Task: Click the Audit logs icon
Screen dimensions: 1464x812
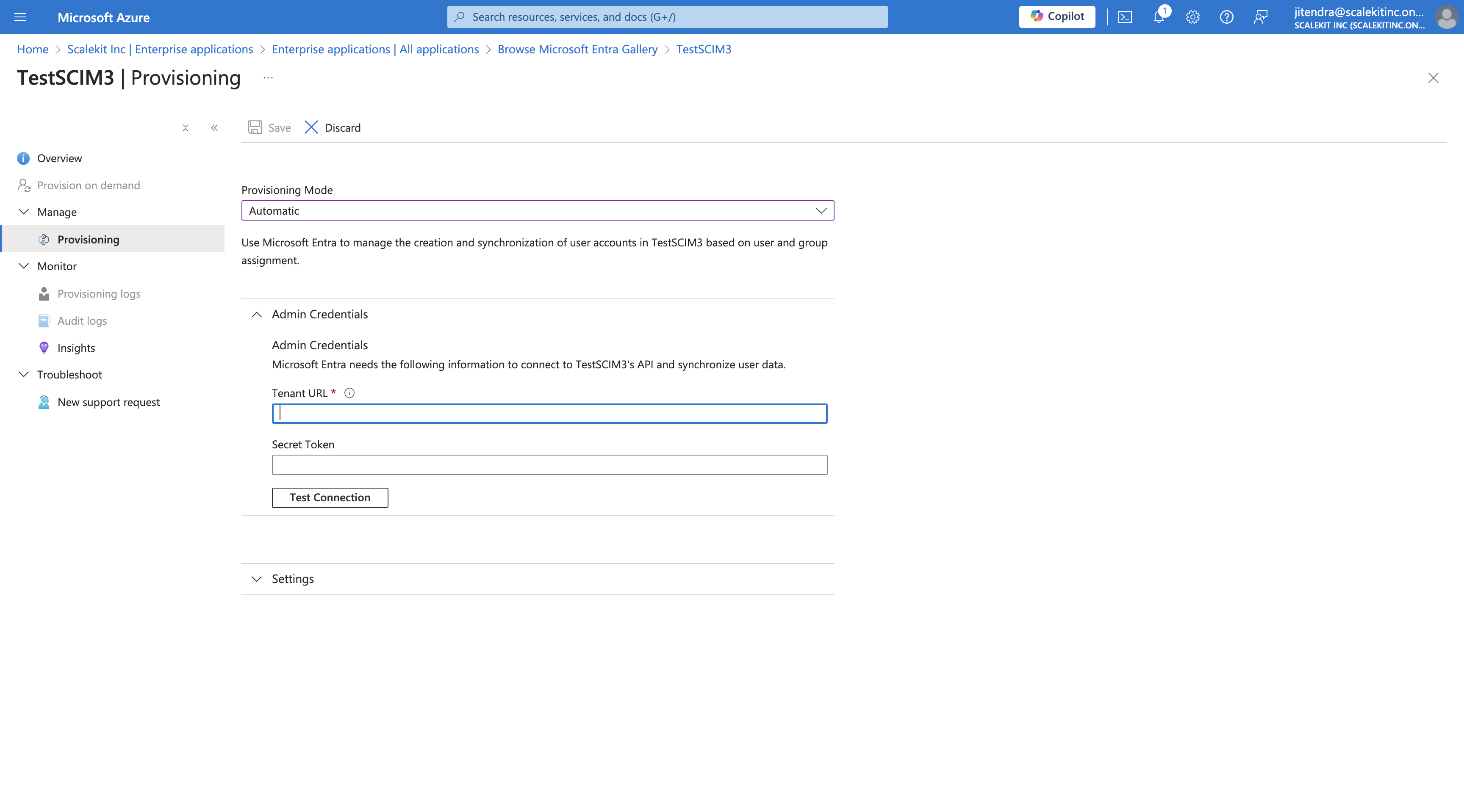Action: [x=44, y=321]
